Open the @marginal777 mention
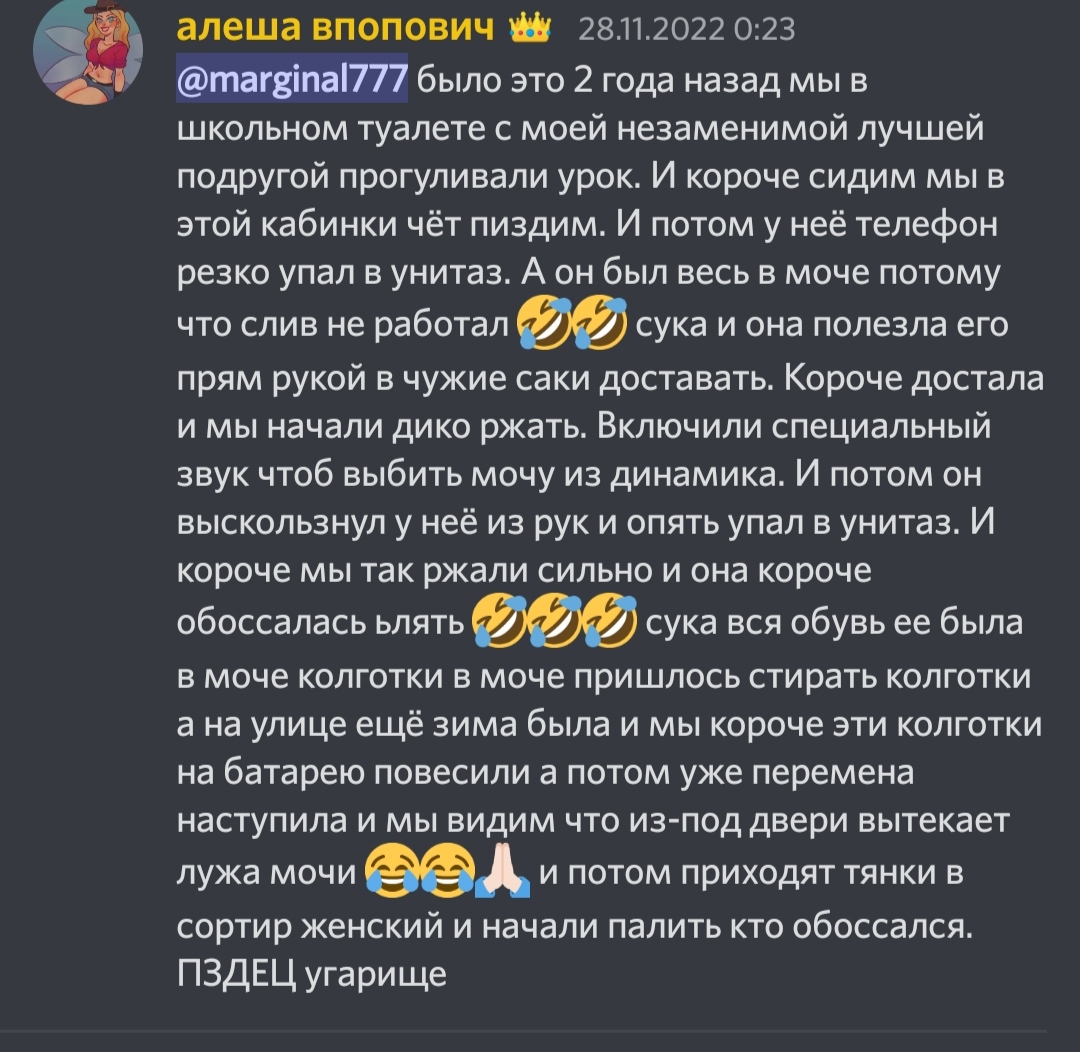 (x=292, y=78)
